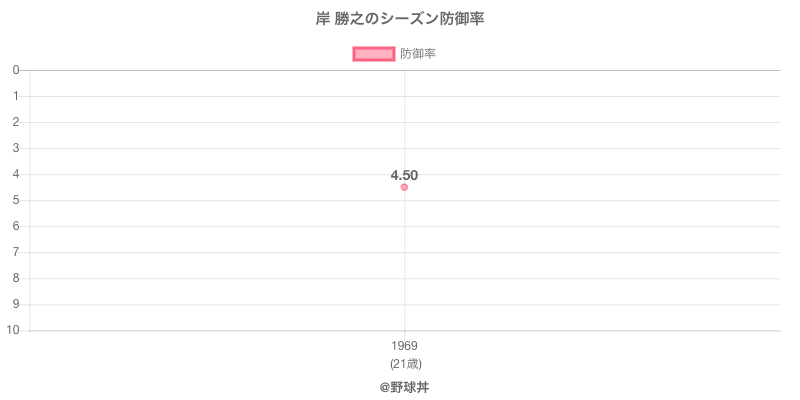Screen dimensions: 800x400
Task: Click y-axis tick label 7
Action: point(17,252)
